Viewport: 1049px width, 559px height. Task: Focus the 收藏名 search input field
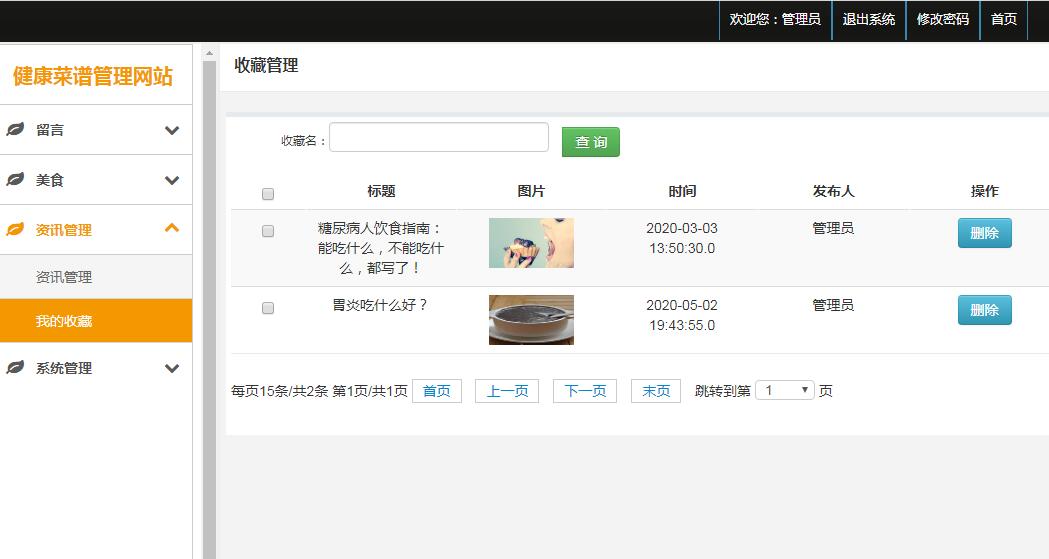(x=439, y=137)
